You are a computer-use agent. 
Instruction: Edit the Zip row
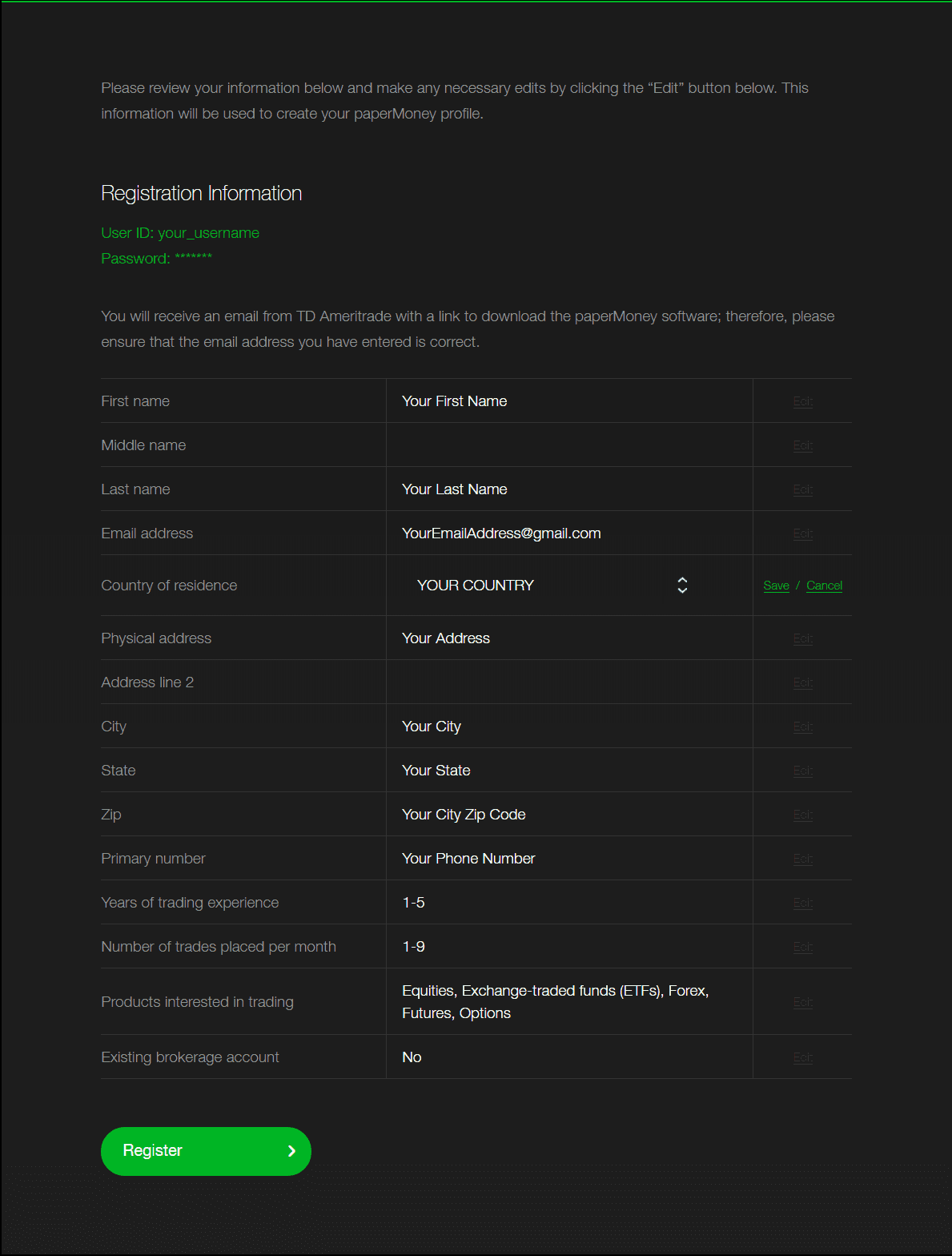pyautogui.click(x=802, y=815)
